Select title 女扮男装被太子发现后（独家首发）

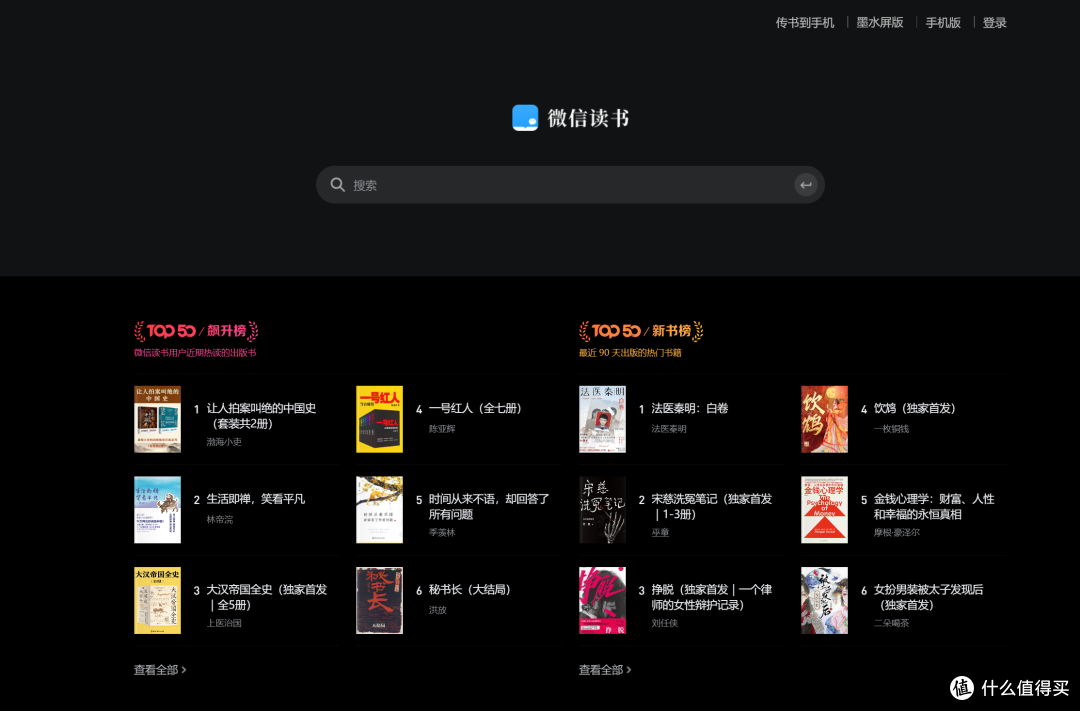tap(928, 597)
